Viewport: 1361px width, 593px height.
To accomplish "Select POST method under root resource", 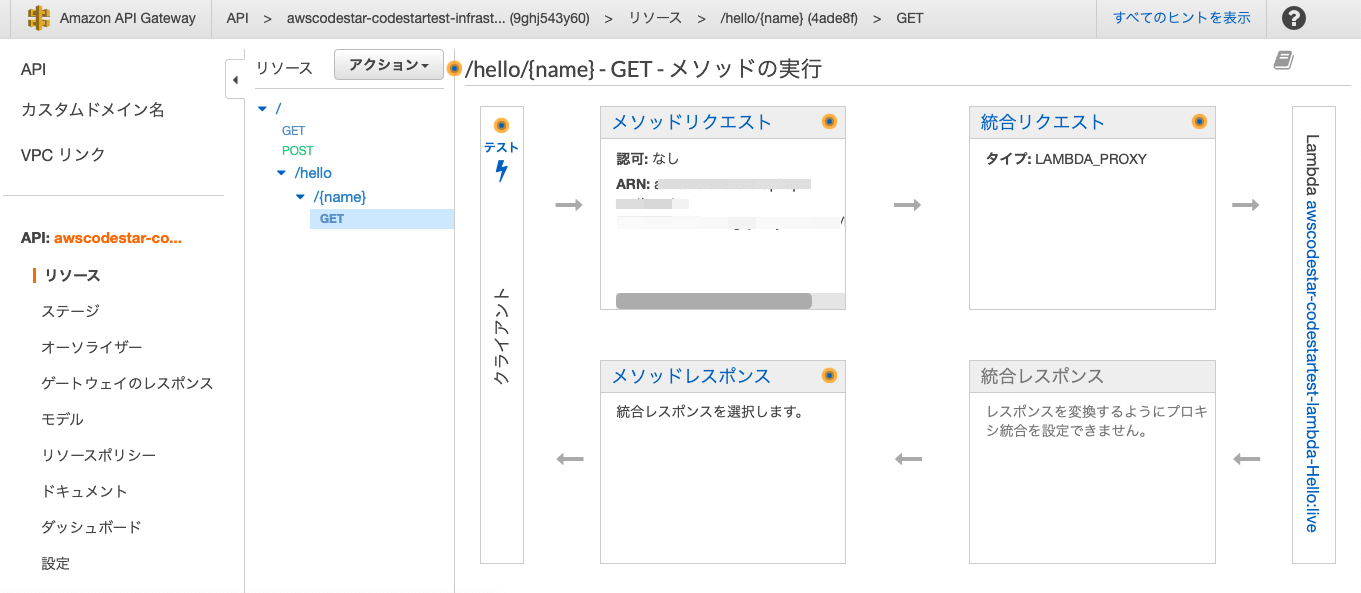I will 298,151.
